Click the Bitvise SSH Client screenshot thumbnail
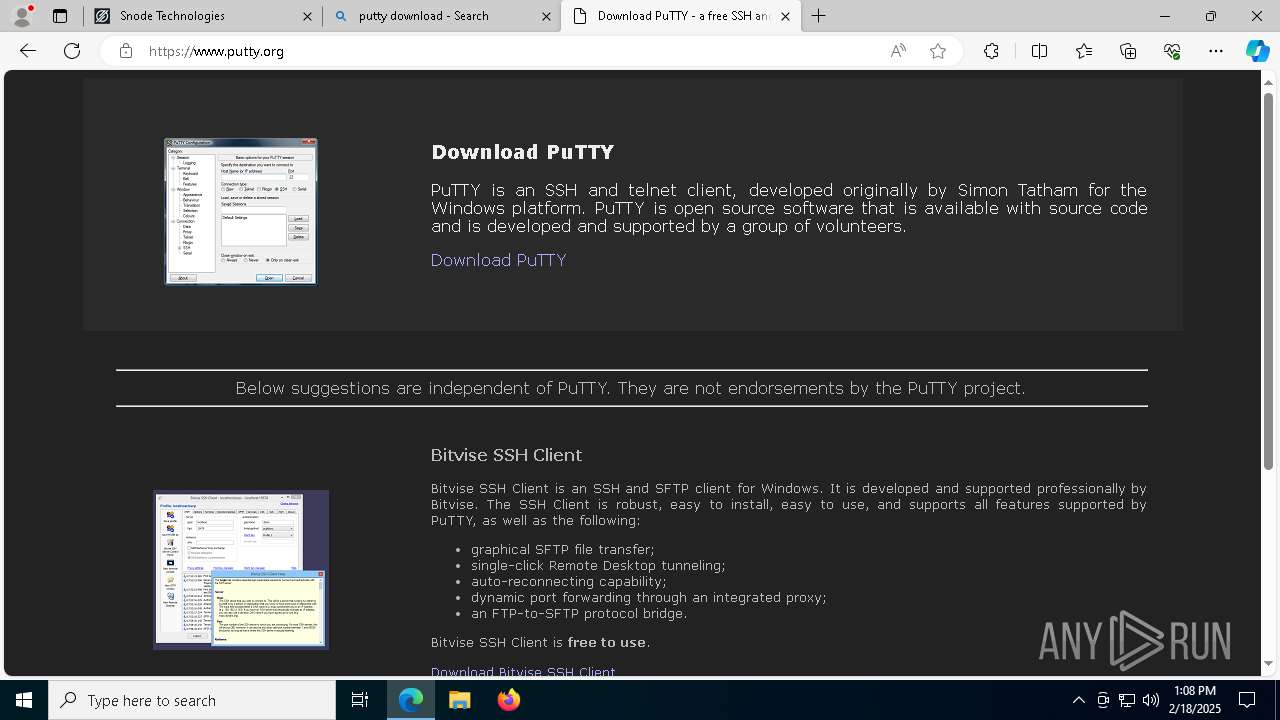Viewport: 1280px width, 720px height. [241, 570]
